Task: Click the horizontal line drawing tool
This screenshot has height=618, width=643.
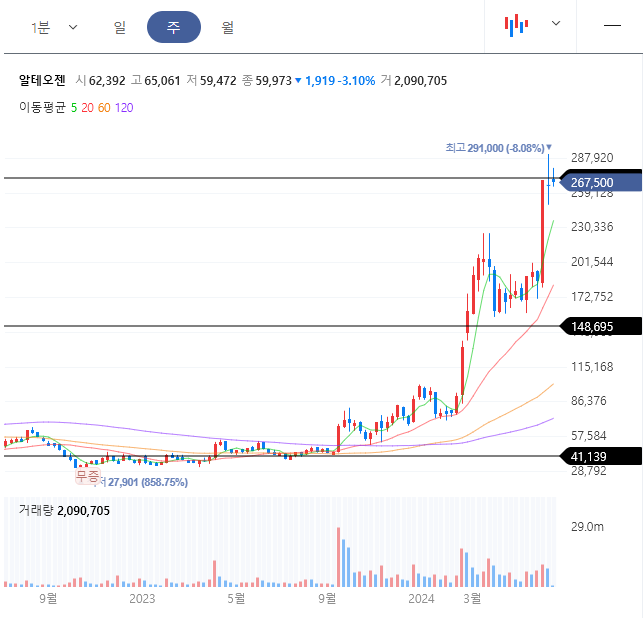Action: pos(612,25)
